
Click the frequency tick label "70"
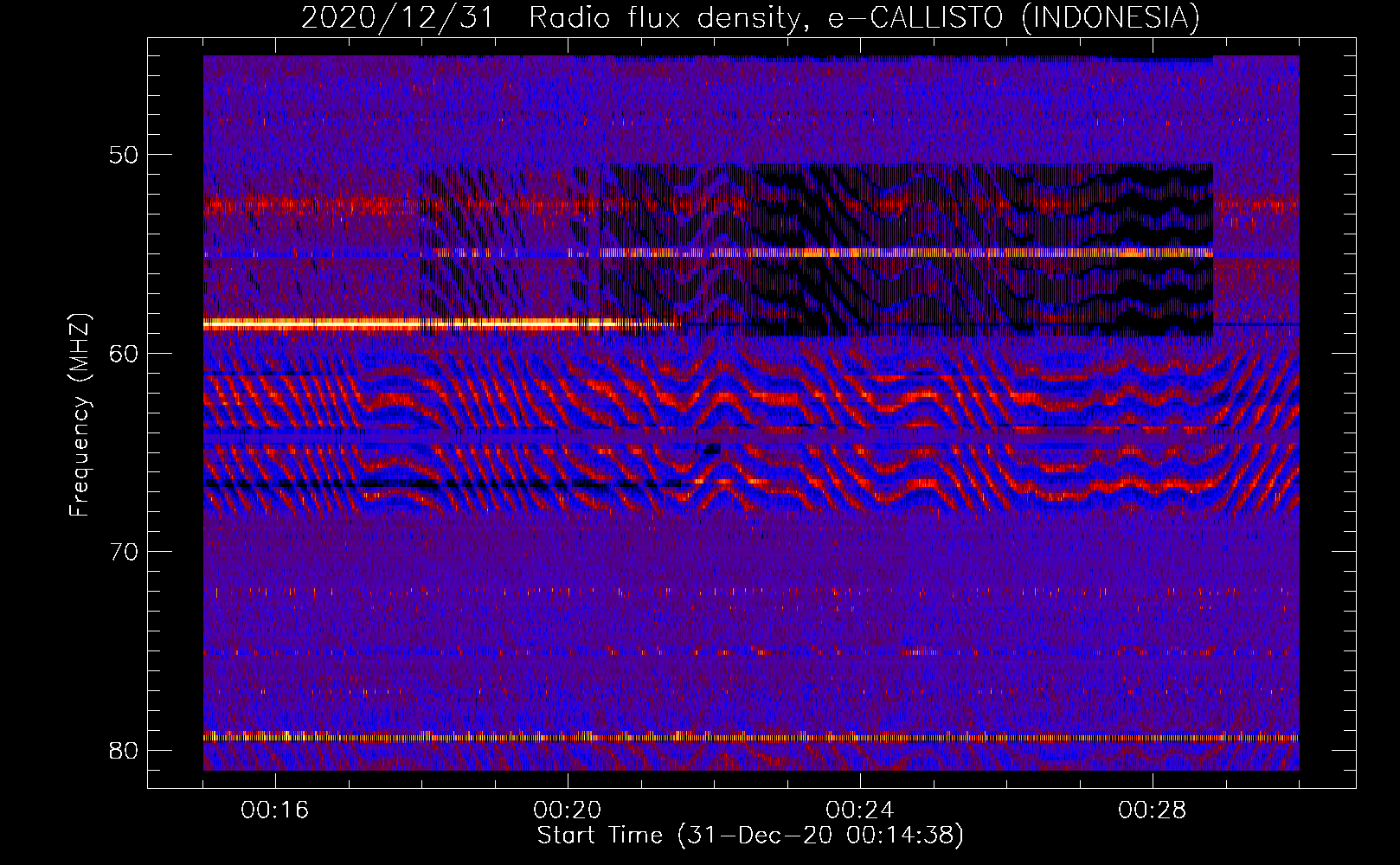coord(124,551)
